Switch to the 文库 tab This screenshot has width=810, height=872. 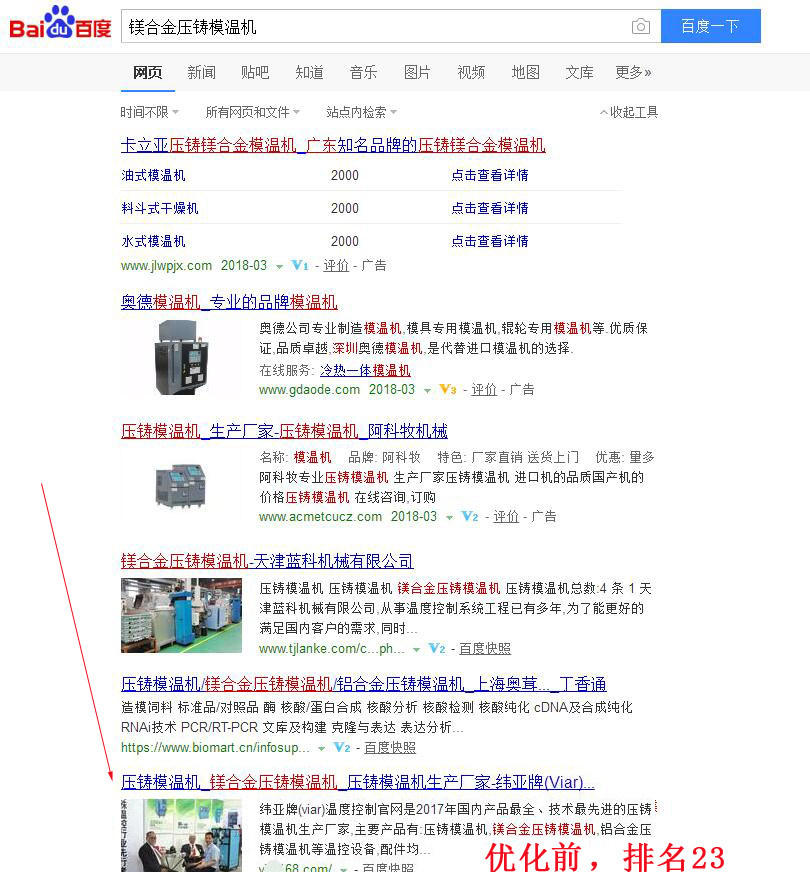(x=579, y=72)
